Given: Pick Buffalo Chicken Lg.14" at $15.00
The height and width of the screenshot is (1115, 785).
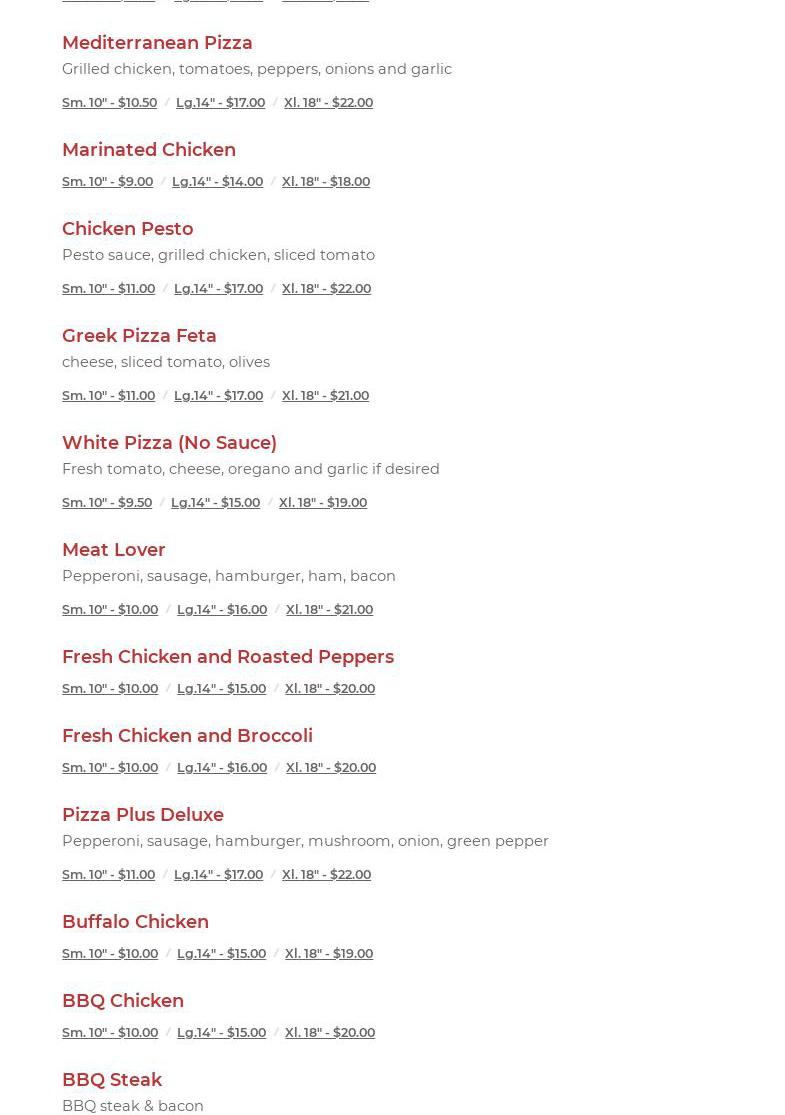Looking at the screenshot, I should [x=221, y=953].
